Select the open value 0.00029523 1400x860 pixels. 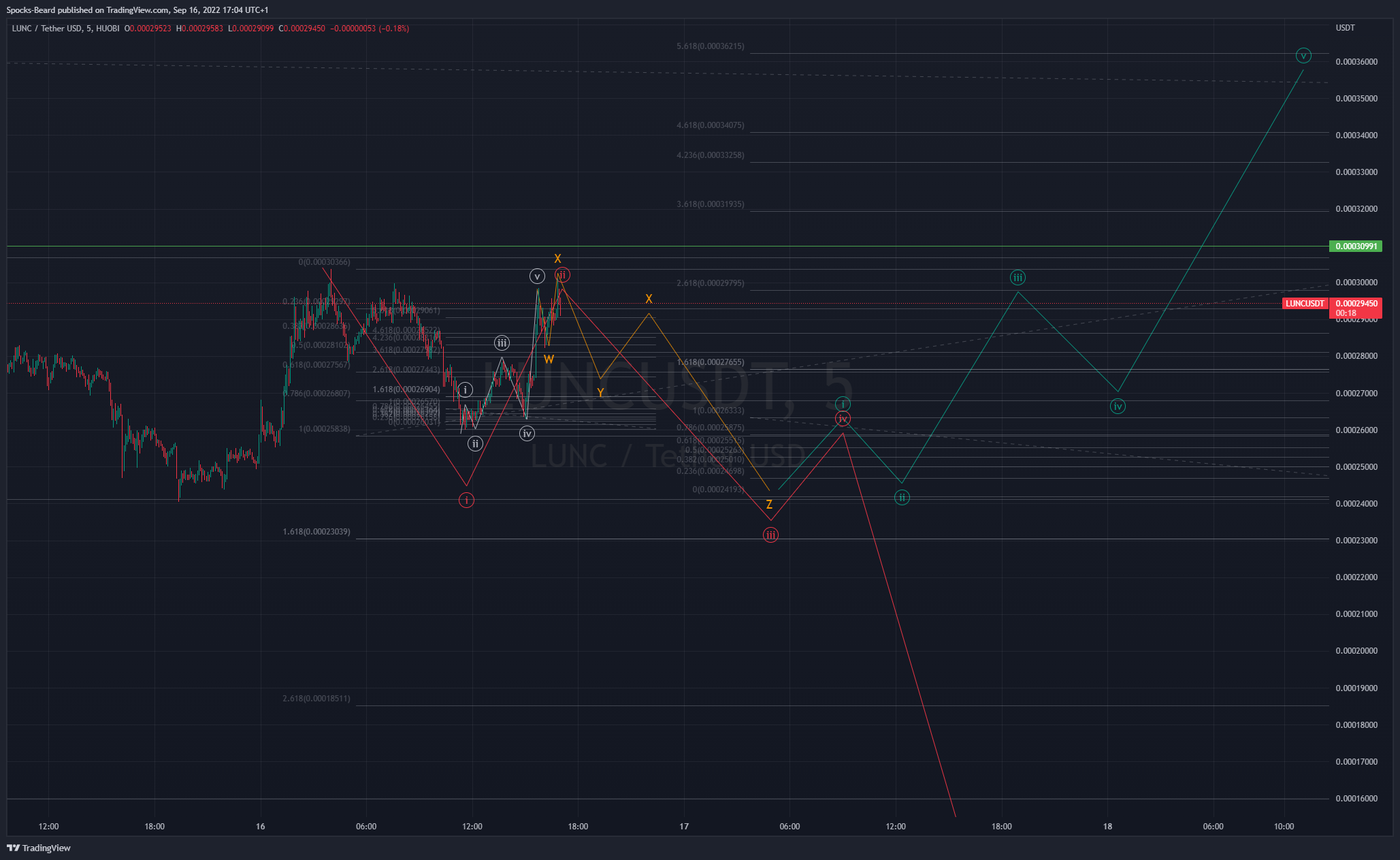point(150,29)
